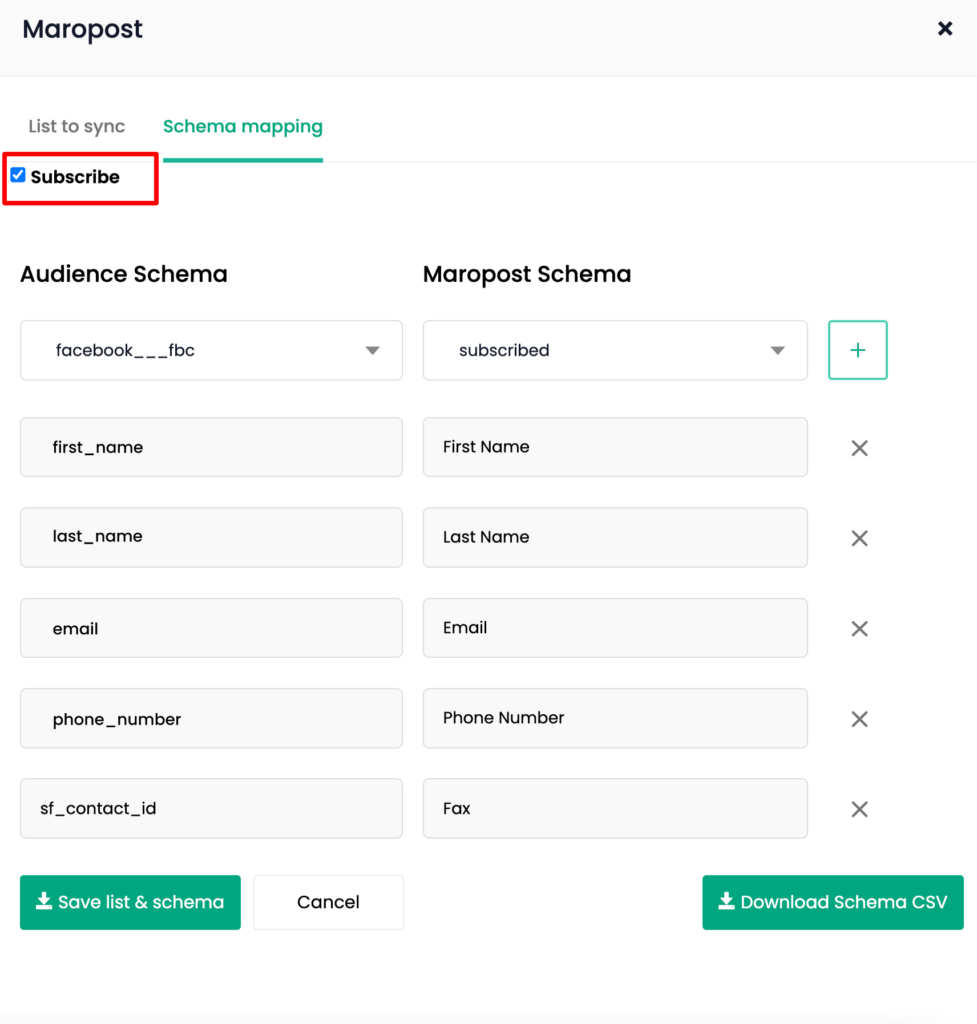Delete the email mapping row
977x1024 pixels.
[859, 629]
